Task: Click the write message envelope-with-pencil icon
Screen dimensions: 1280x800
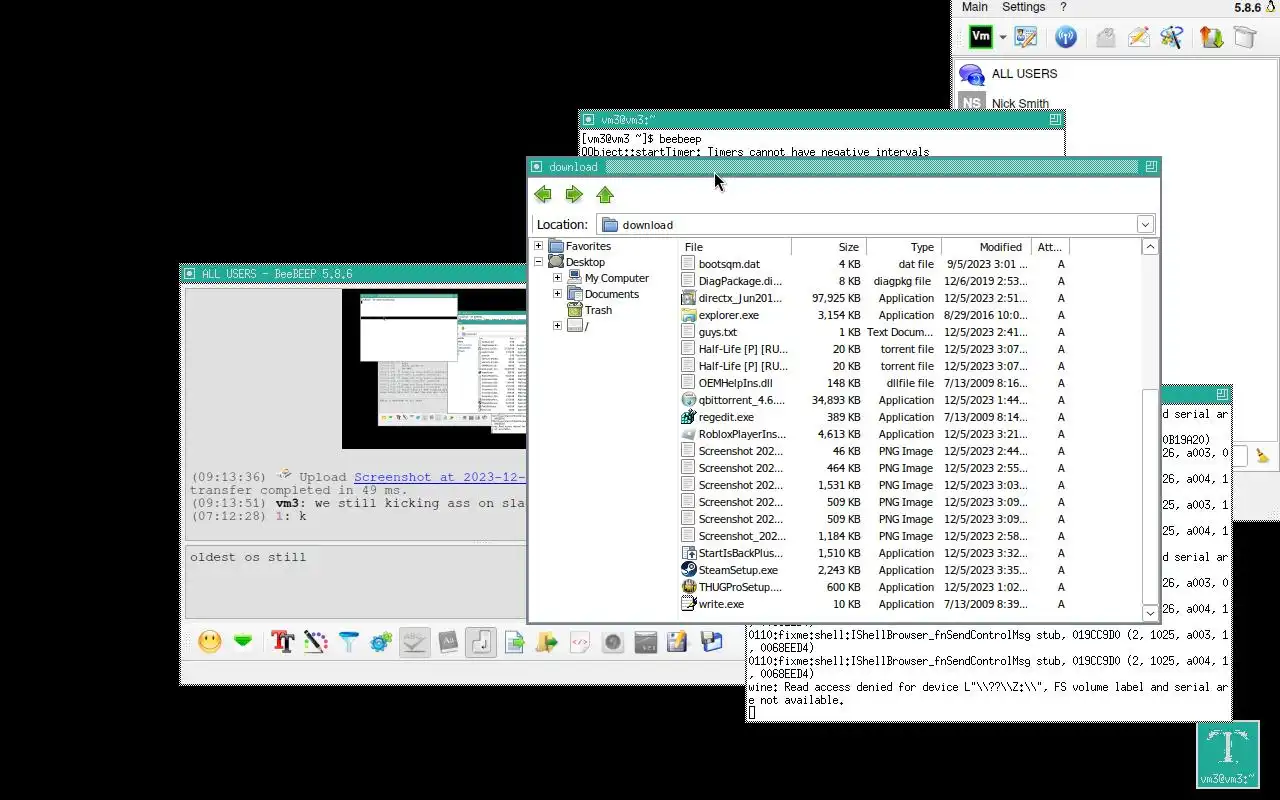Action: [x=1138, y=37]
